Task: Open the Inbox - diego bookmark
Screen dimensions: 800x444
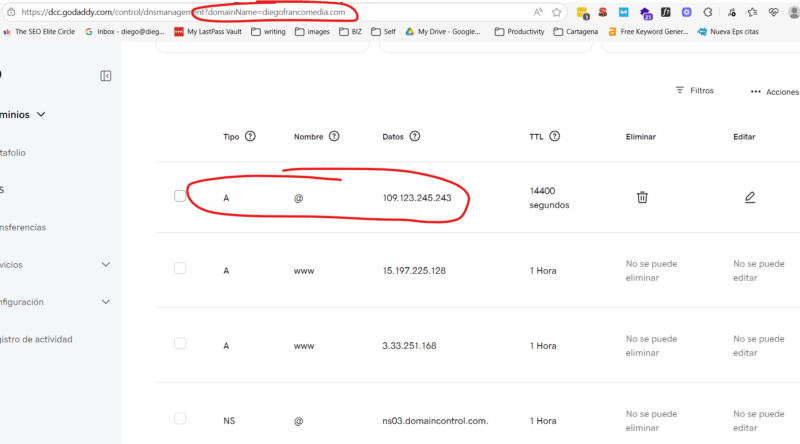Action: tap(125, 32)
